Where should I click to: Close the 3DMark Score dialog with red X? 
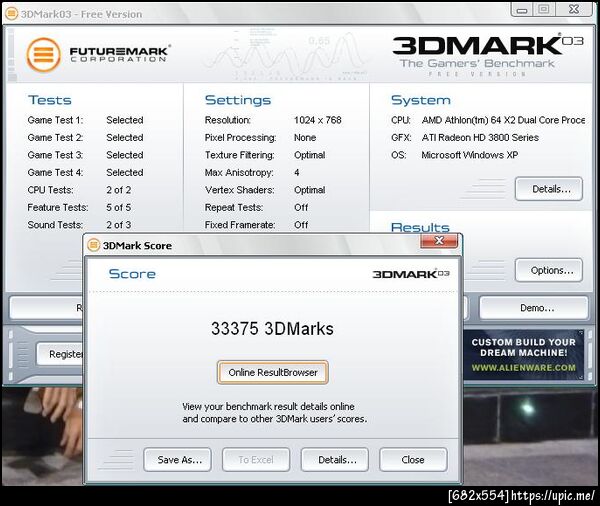(439, 241)
